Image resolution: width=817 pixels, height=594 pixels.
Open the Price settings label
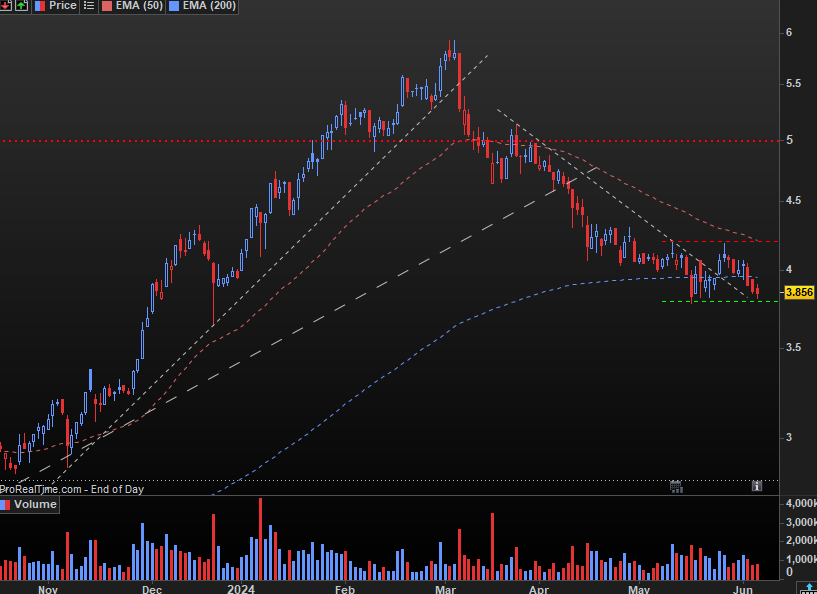coord(63,6)
